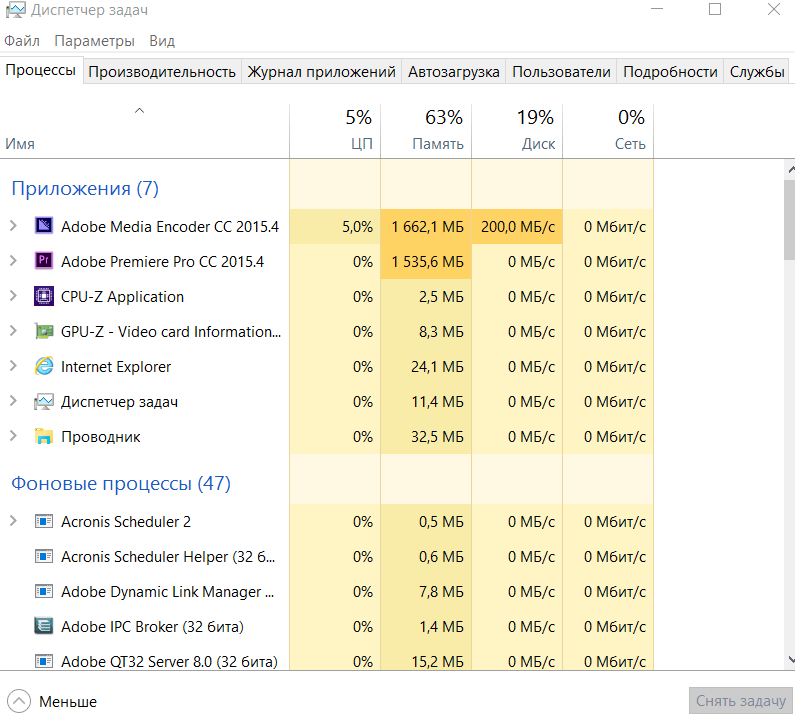Click the 32,5 МБ memory value
795x720 pixels.
437,437
